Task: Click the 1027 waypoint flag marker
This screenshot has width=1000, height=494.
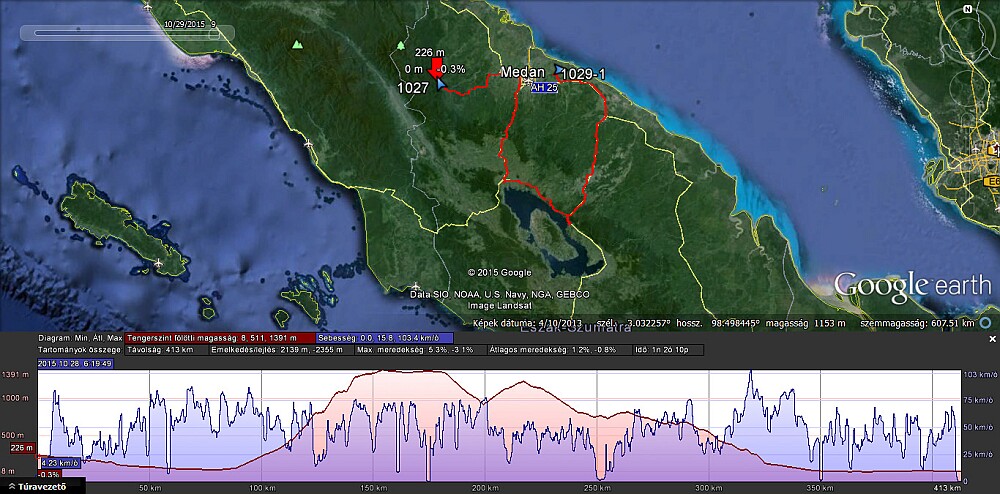Action: pos(441,86)
